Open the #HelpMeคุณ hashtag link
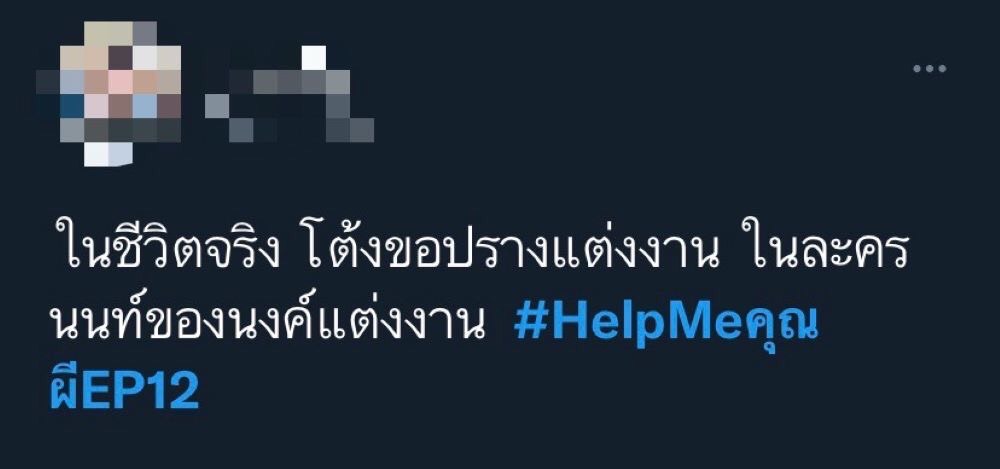This screenshot has width=1000, height=469. pyautogui.click(x=666, y=324)
